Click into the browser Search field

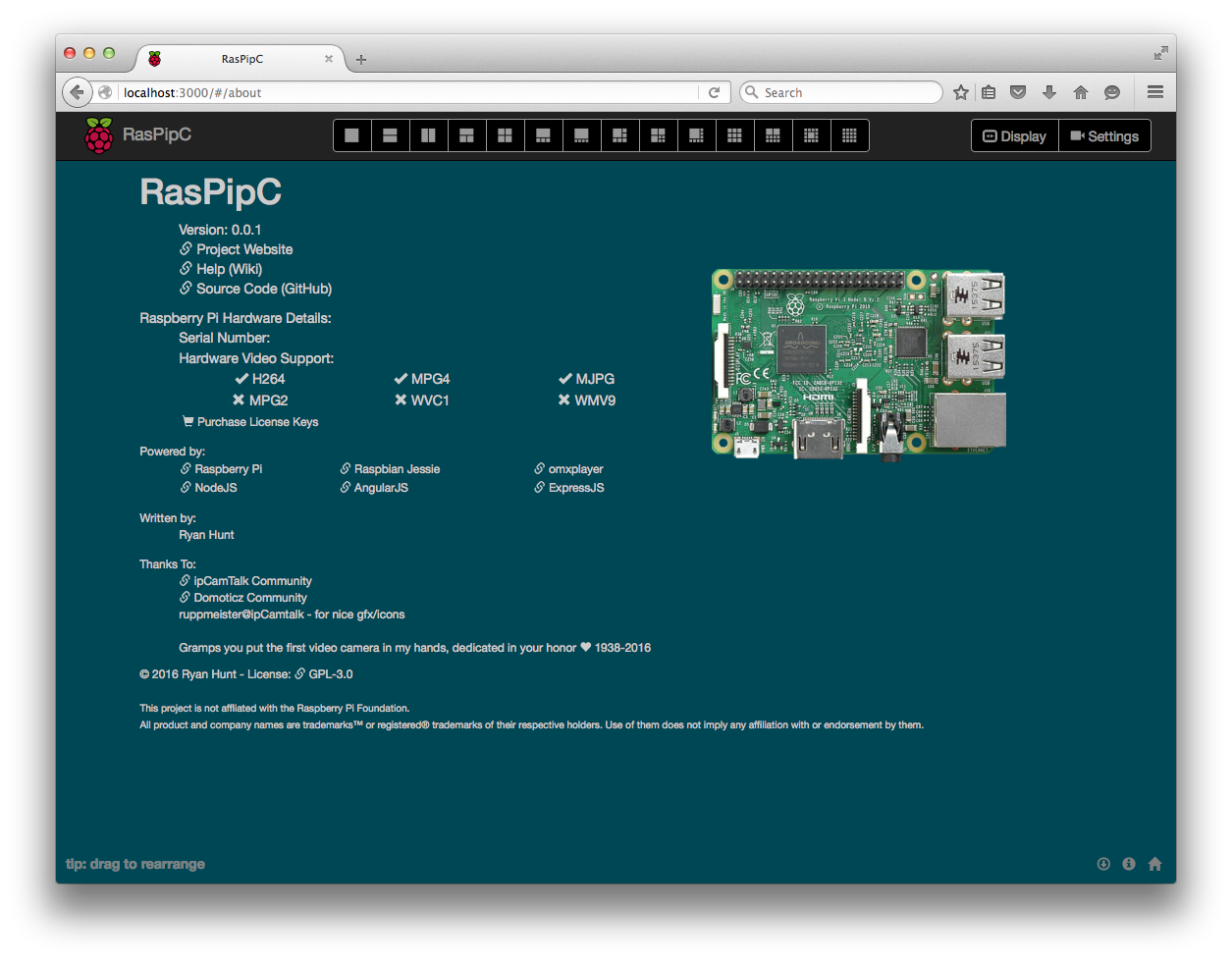pyautogui.click(x=841, y=92)
